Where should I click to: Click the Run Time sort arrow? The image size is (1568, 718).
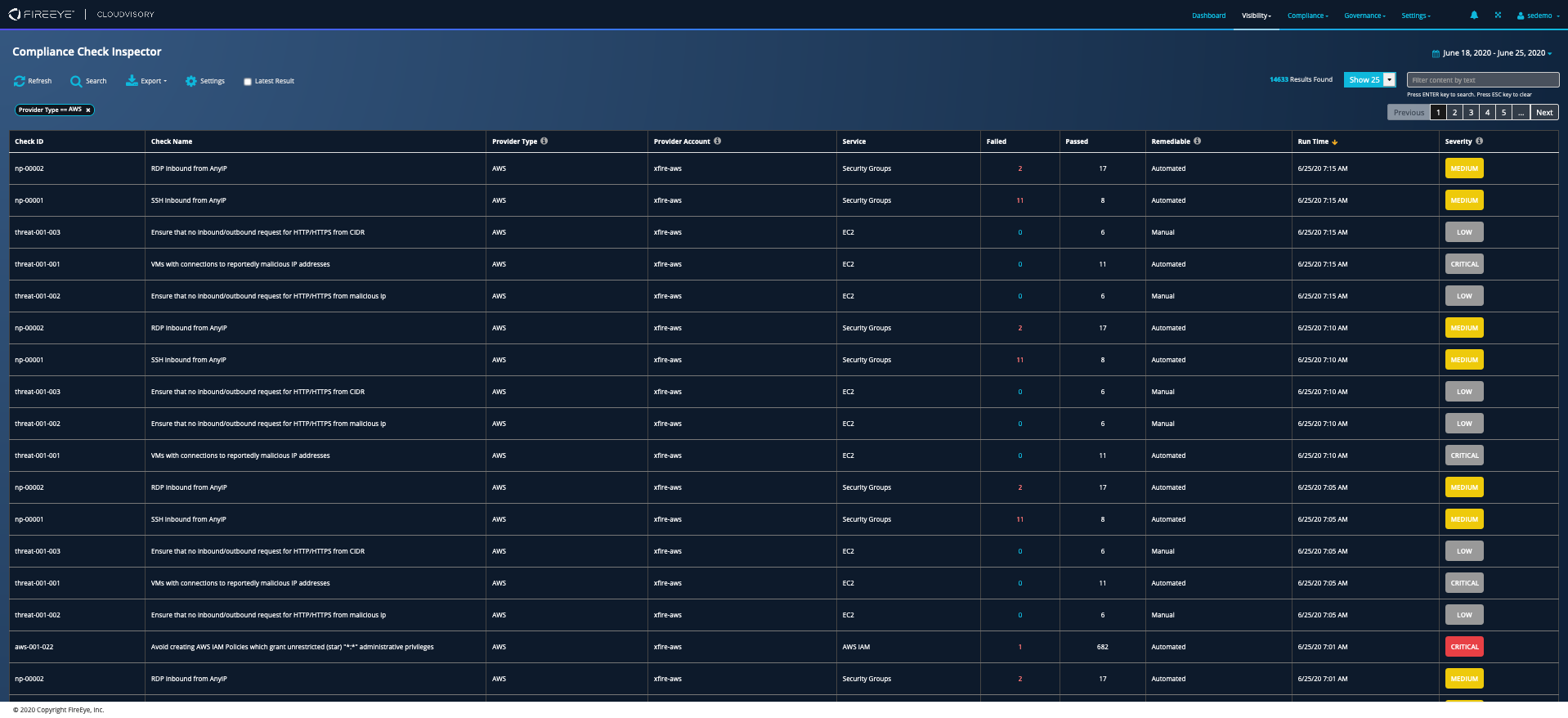pos(1335,142)
